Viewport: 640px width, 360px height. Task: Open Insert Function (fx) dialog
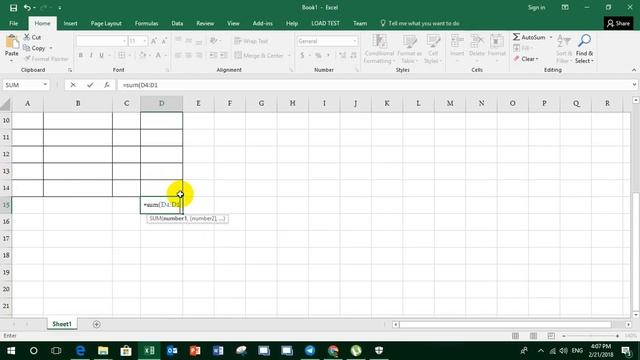pos(107,85)
